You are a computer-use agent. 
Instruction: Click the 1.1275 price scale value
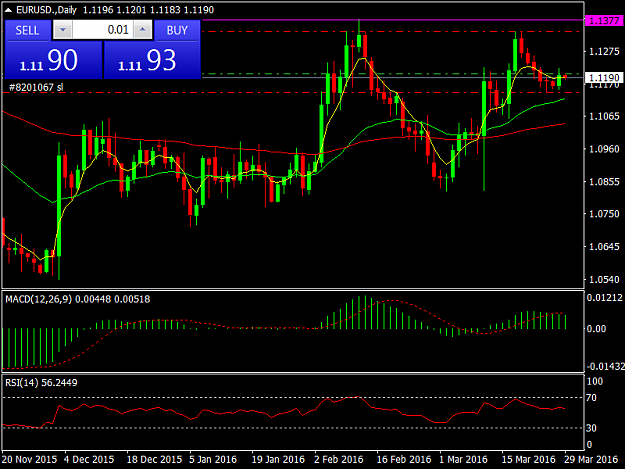click(604, 51)
